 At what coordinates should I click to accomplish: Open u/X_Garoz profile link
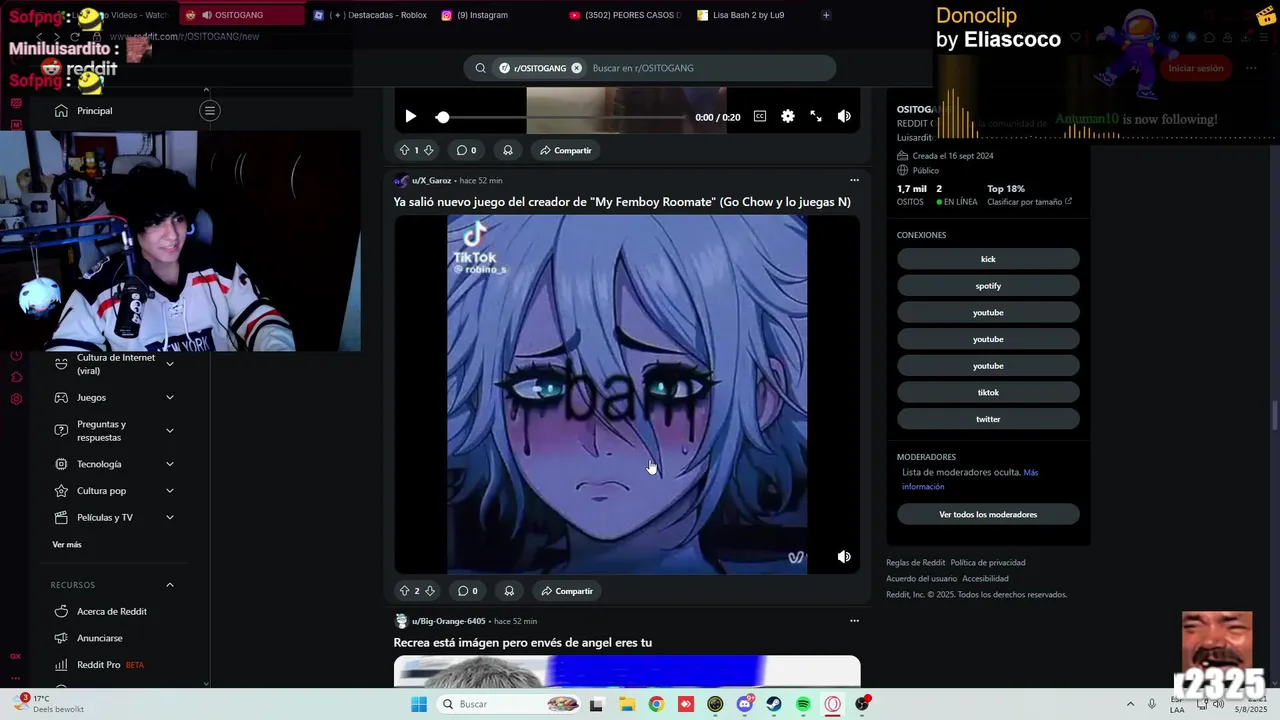point(431,180)
